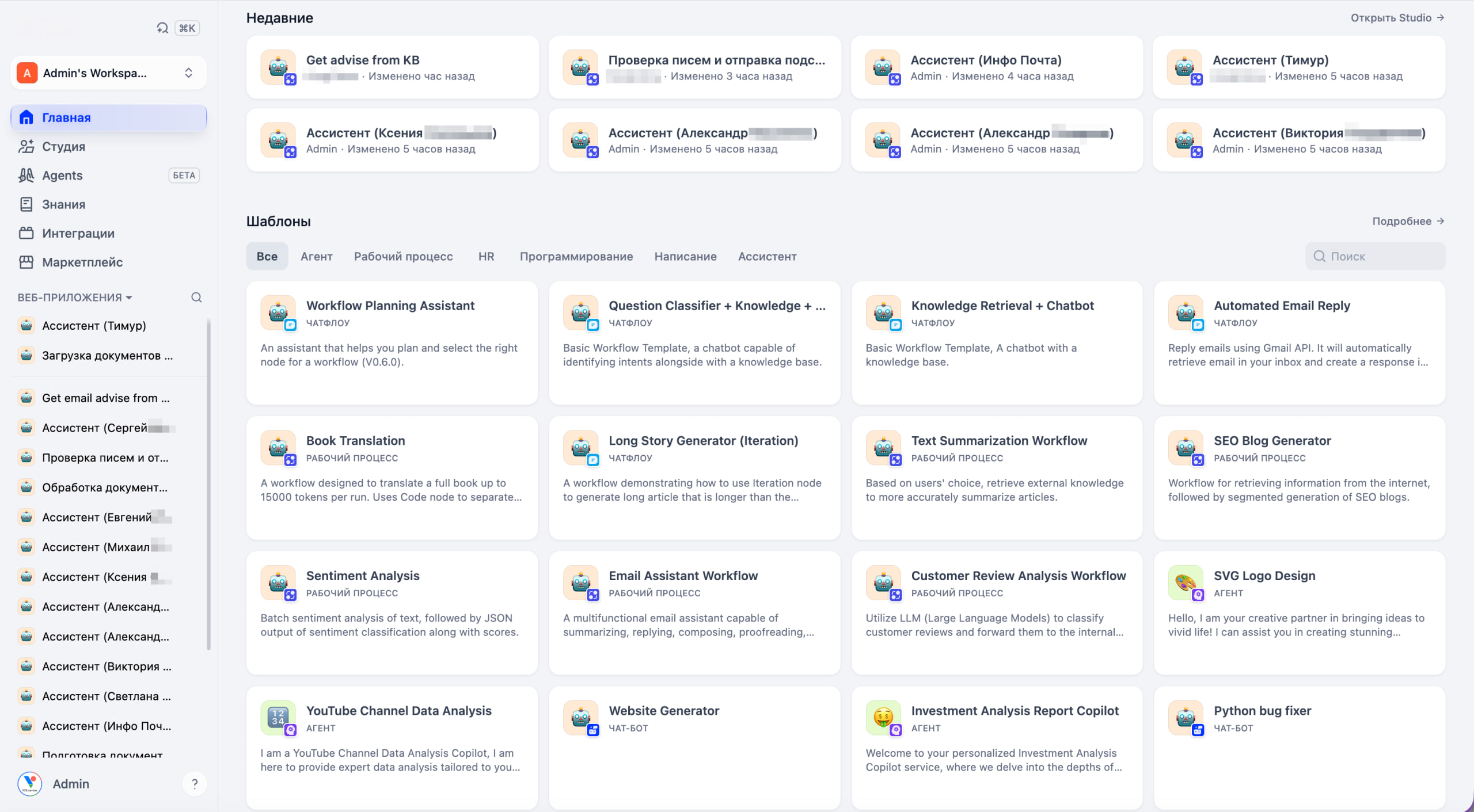Switch to the HR templates tab

(x=487, y=256)
